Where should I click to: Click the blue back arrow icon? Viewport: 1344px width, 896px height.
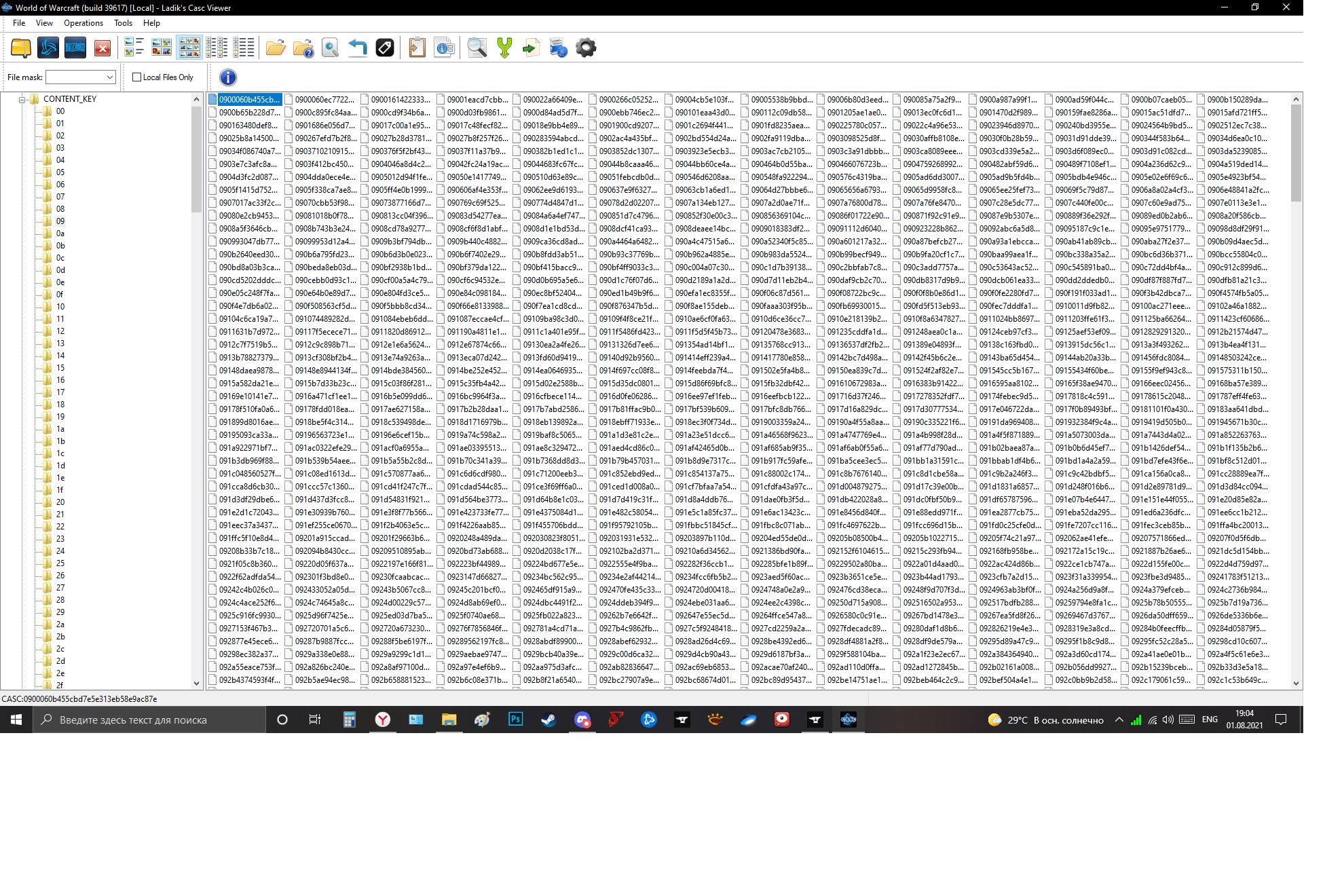(x=357, y=48)
